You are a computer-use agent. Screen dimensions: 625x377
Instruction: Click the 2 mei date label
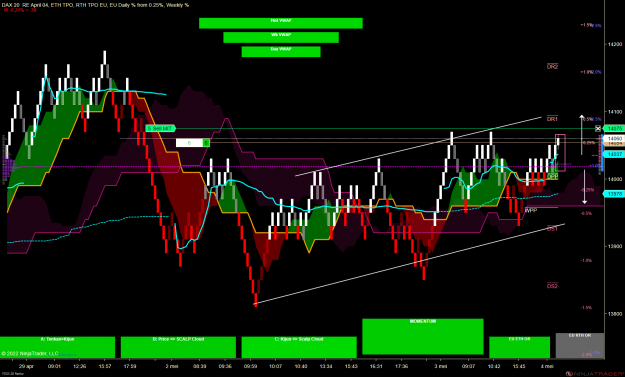coord(172,366)
